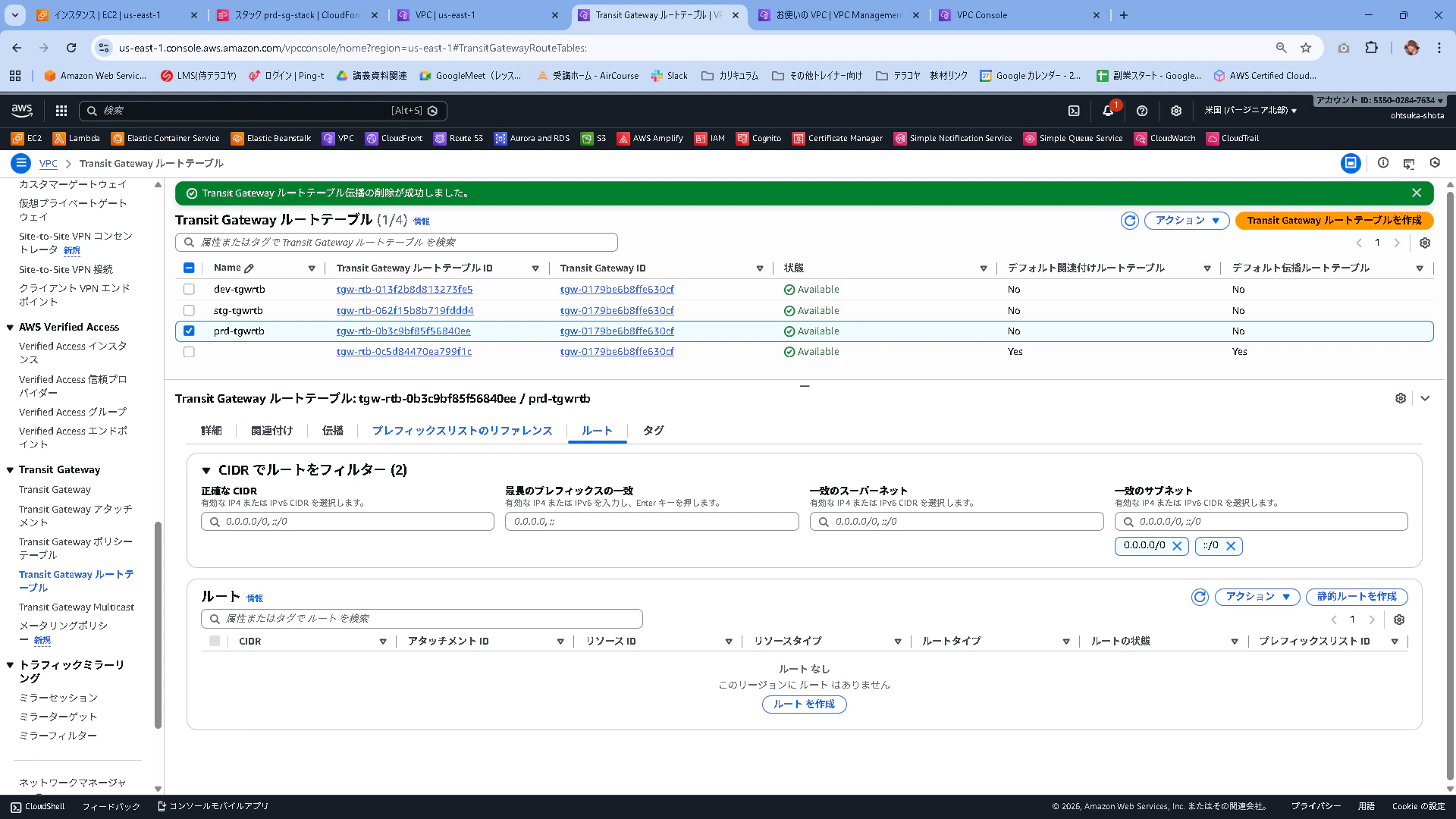Open details panel preferences gear

(x=1401, y=398)
